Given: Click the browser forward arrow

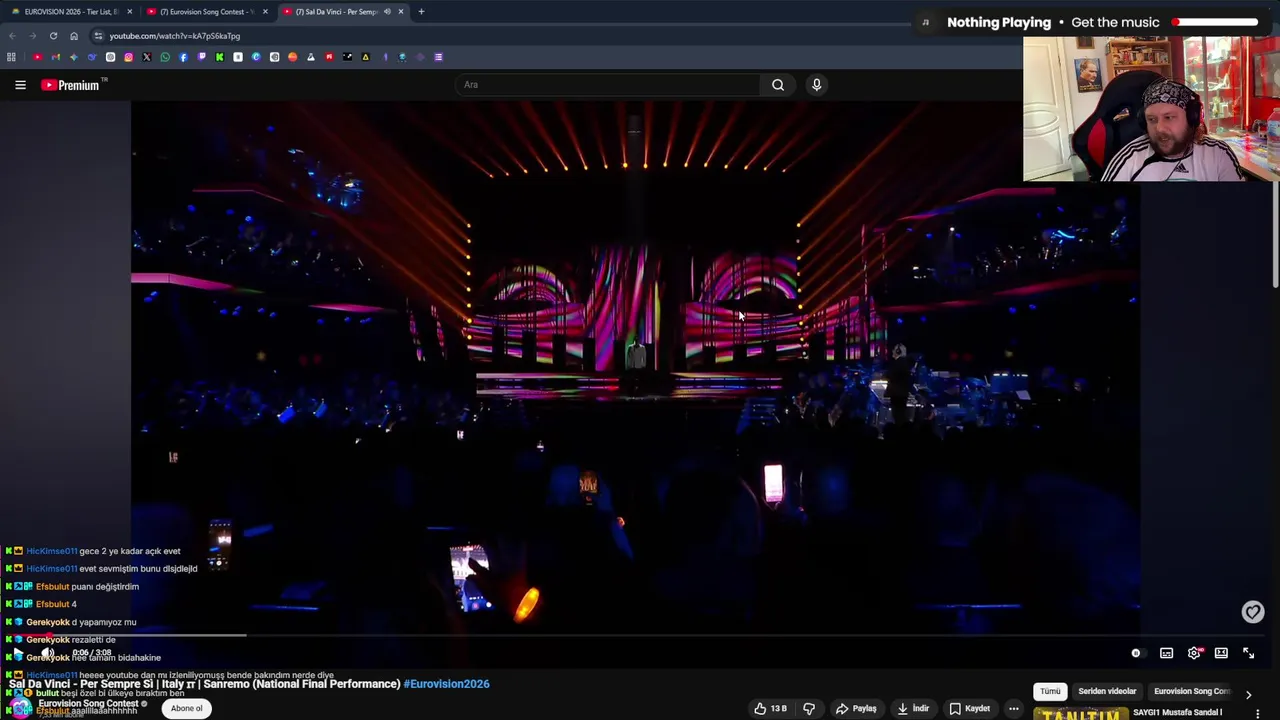Looking at the screenshot, I should pyautogui.click(x=32, y=36).
